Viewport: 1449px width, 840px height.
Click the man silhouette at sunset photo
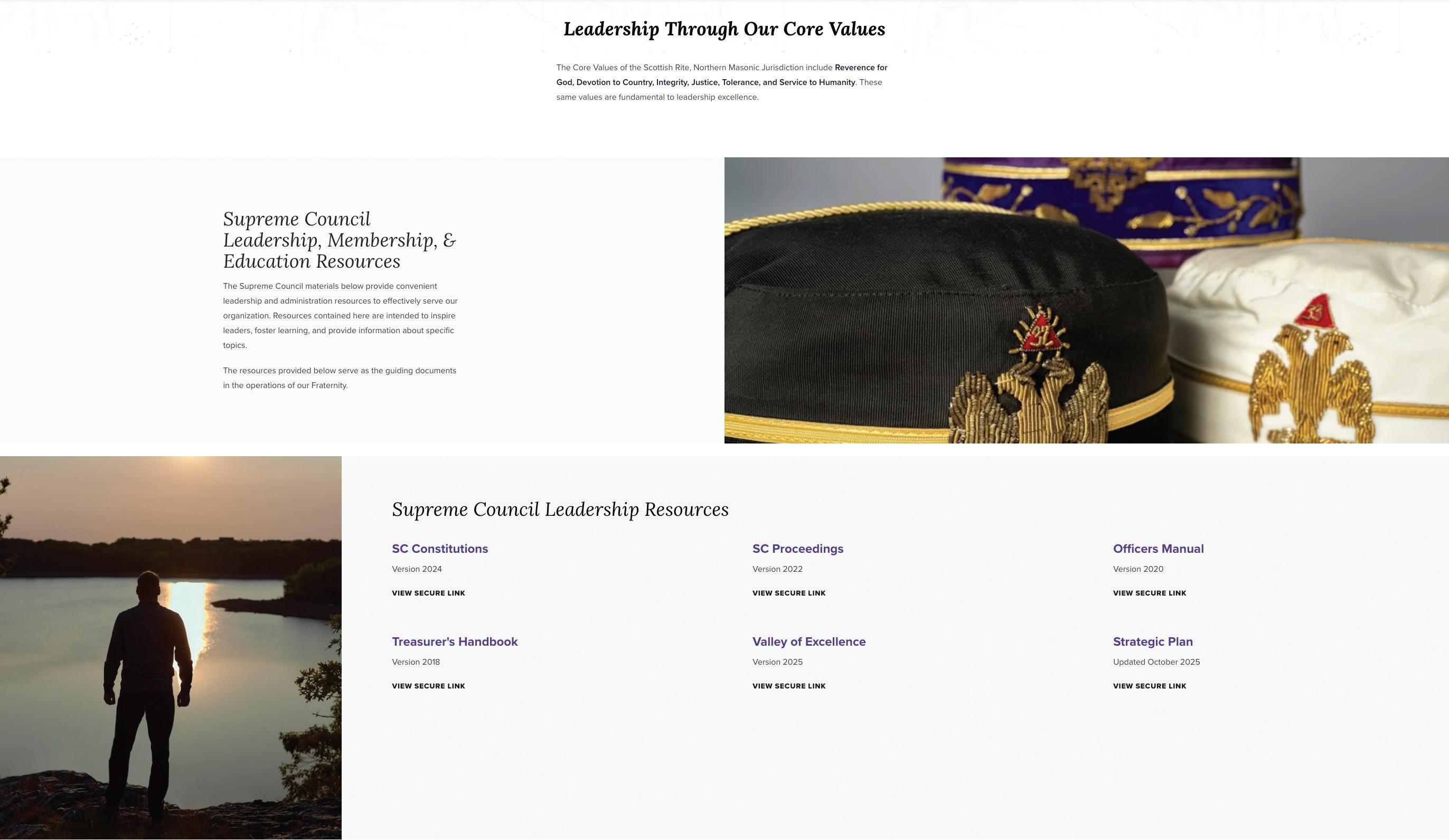171,648
